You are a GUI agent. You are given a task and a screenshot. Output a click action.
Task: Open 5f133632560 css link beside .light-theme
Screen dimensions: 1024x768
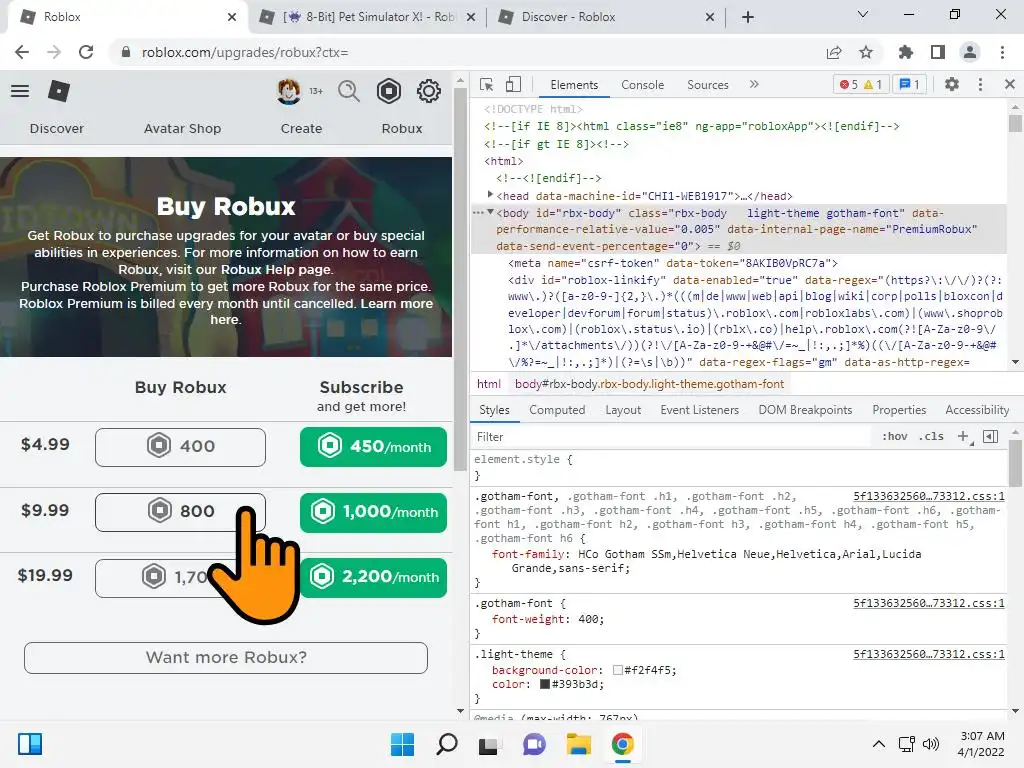tap(929, 654)
